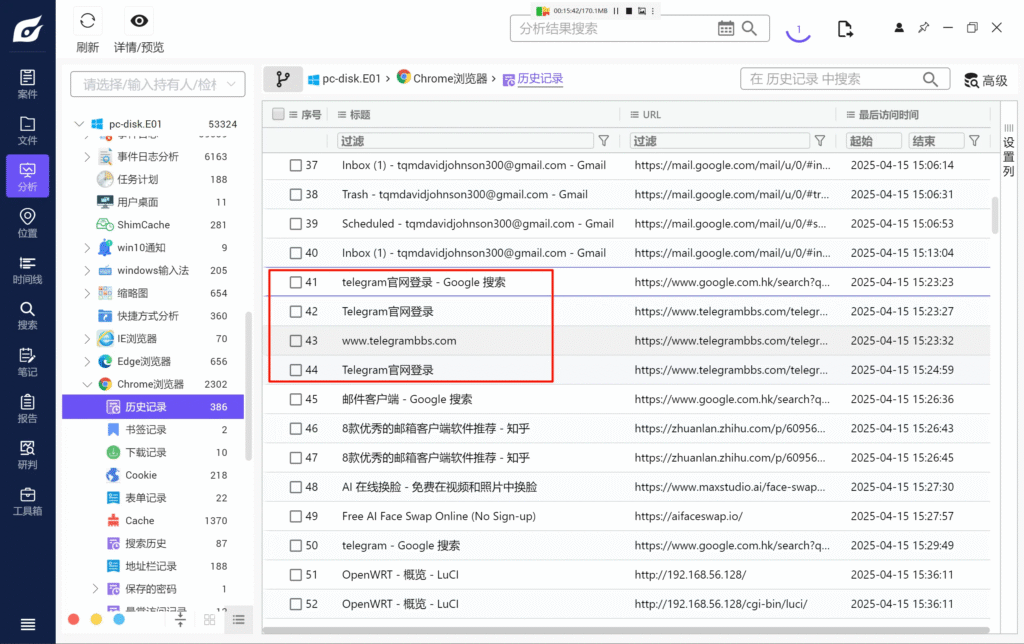
Task: Click the branch tree icon button
Action: 283,79
